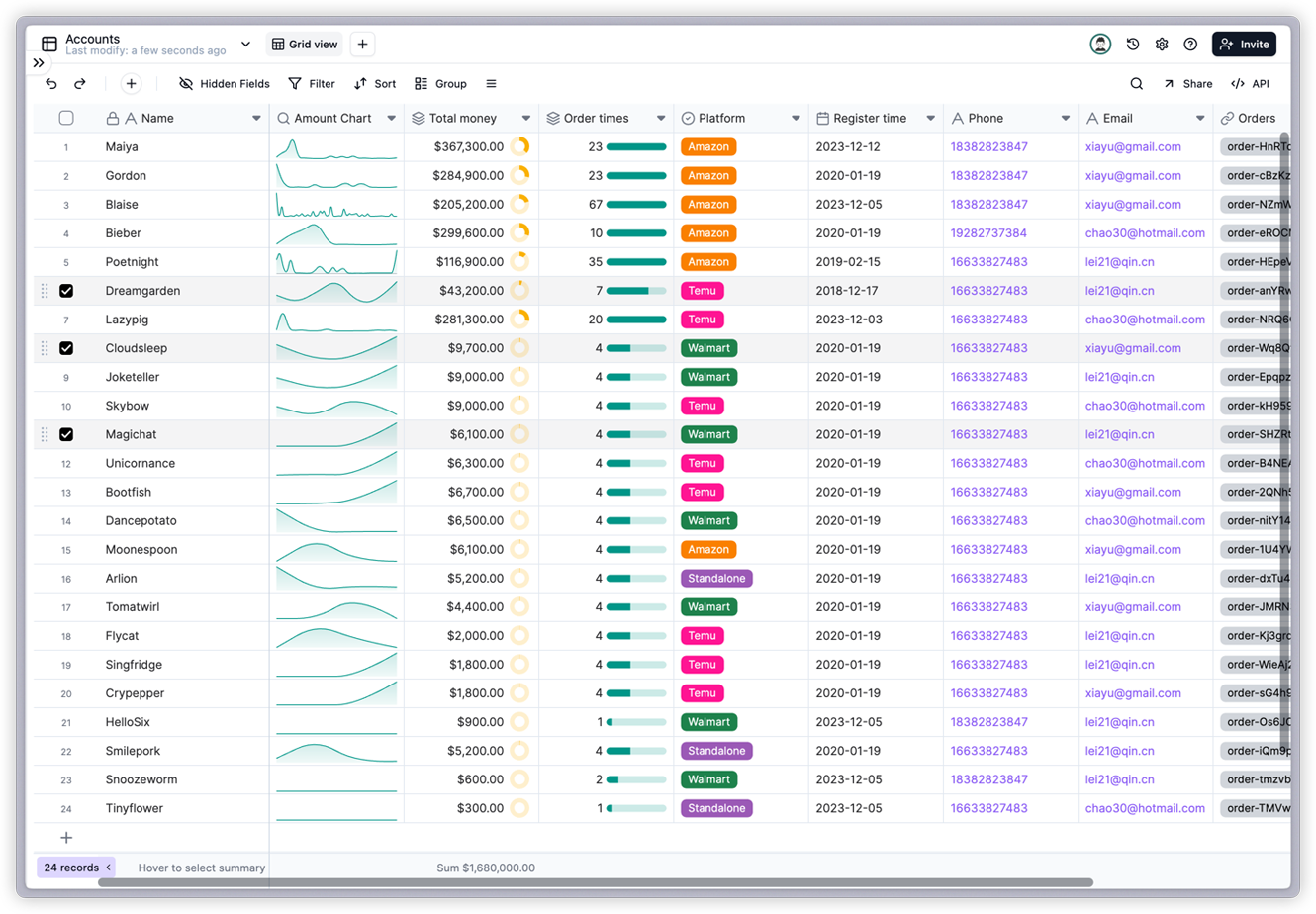This screenshot has height=914, width=1316.
Task: Open the settings gear
Action: coord(1162,44)
